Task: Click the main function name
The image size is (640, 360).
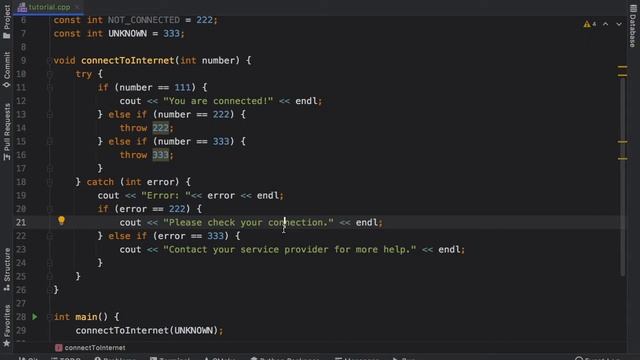Action: click(x=86, y=317)
